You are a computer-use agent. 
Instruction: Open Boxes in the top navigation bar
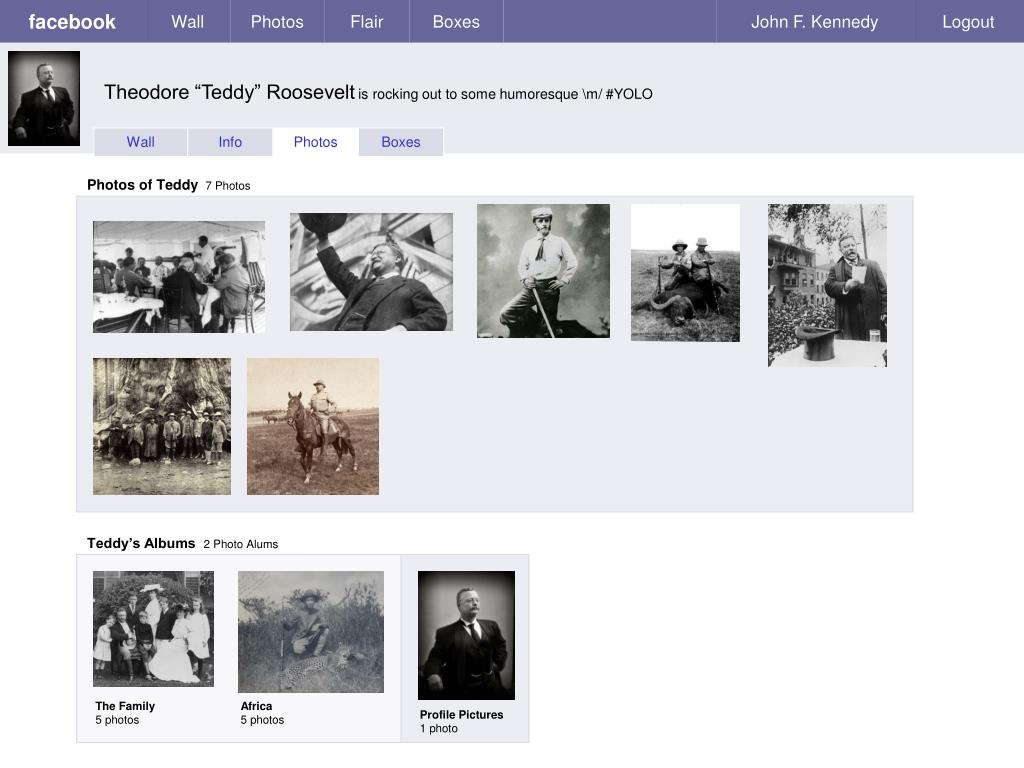point(456,22)
